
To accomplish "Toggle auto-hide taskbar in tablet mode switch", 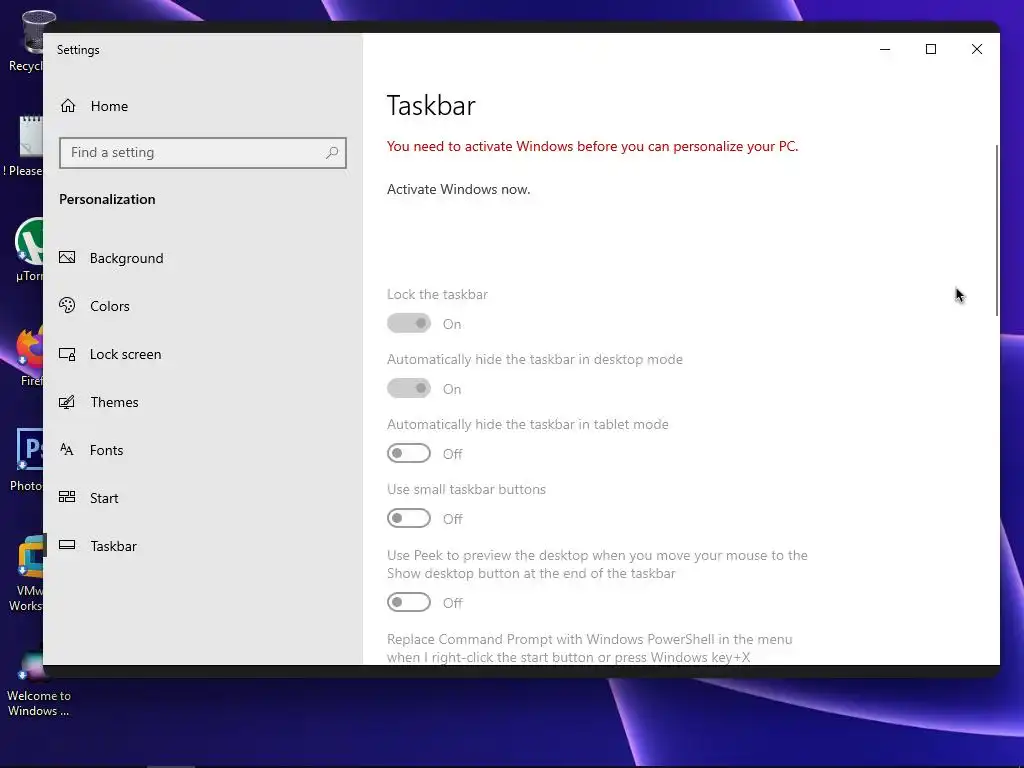I will (x=409, y=453).
